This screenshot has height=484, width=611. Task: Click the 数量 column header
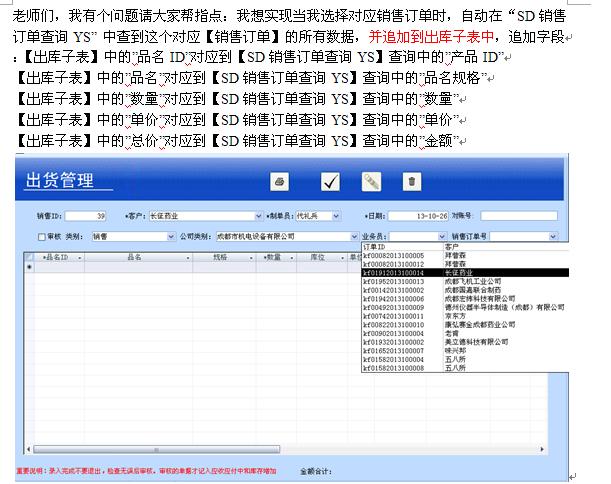click(272, 257)
